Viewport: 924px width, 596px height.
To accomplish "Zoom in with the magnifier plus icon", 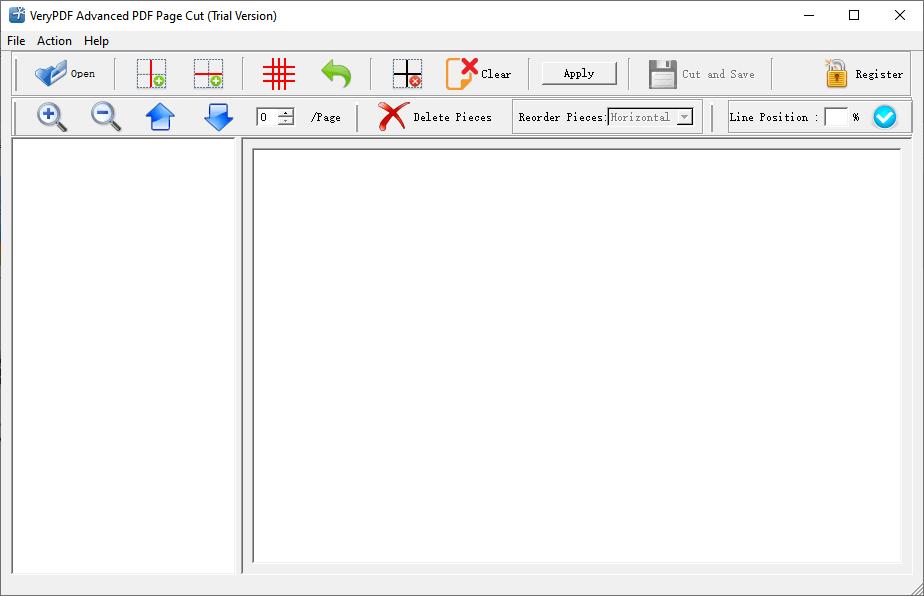I will pos(52,117).
